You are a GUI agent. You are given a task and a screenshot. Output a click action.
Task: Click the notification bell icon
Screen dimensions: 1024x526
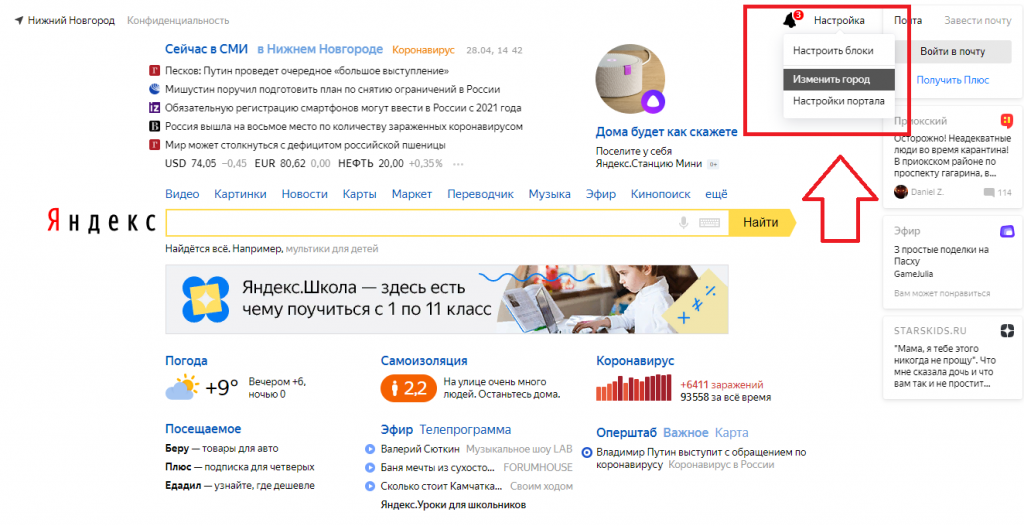tap(790, 20)
